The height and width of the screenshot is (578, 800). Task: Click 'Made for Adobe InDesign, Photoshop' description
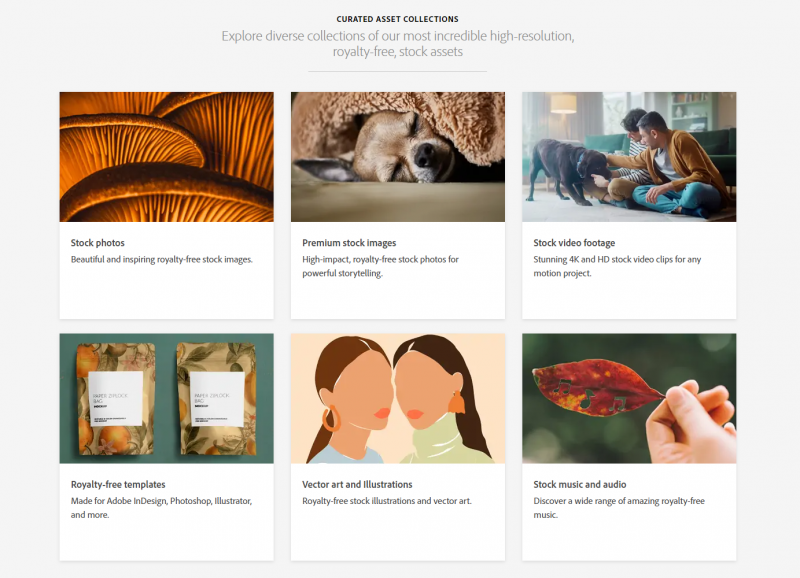(161, 508)
